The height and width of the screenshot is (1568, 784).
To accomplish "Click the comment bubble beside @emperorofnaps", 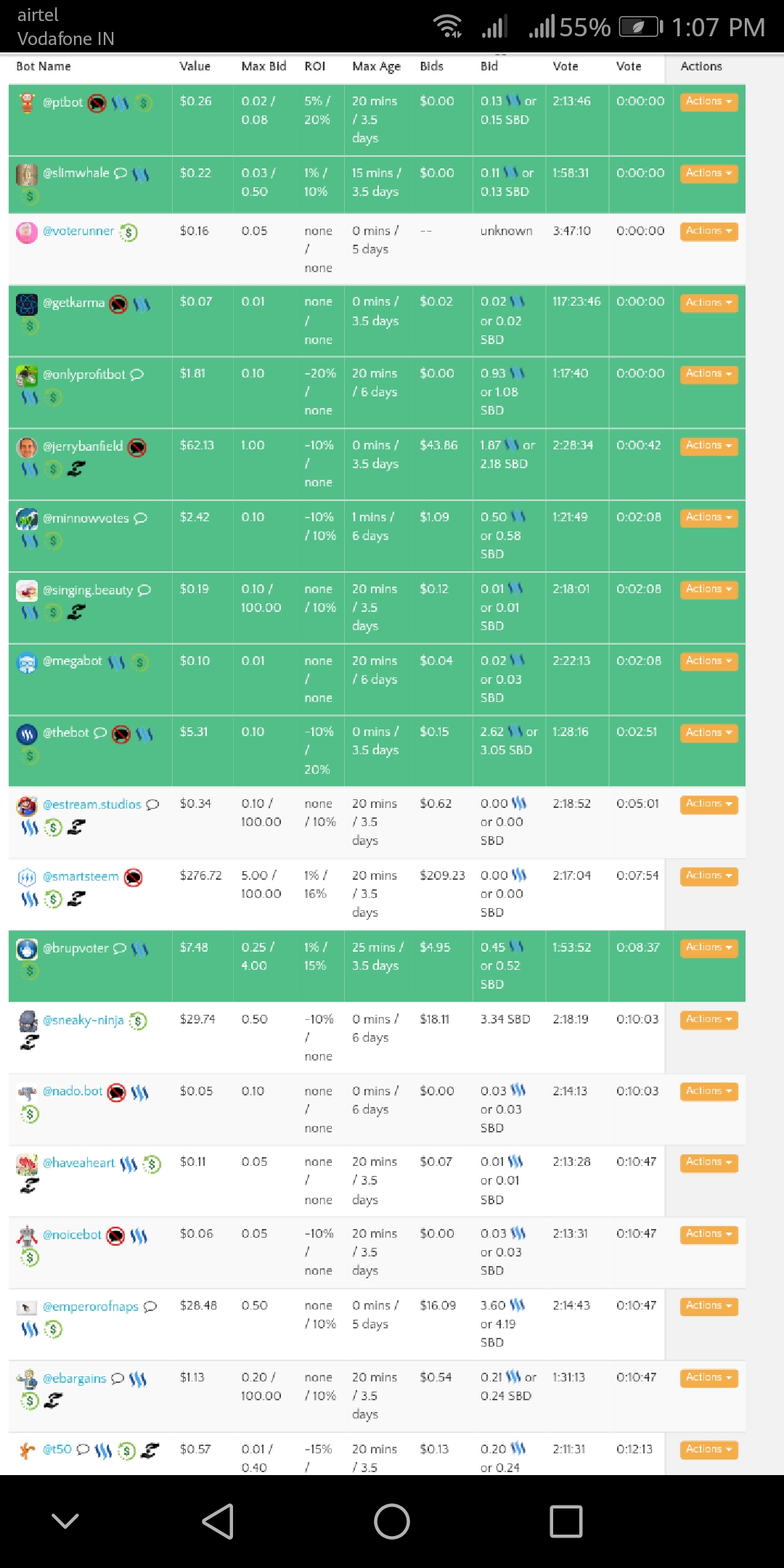I will [x=150, y=1307].
